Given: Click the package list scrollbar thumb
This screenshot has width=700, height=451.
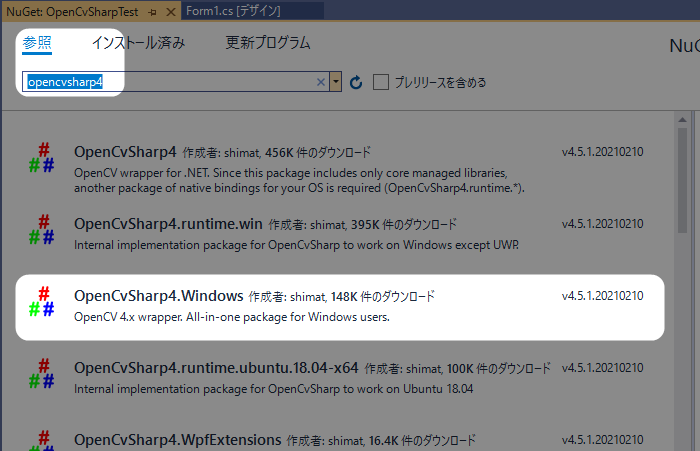Looking at the screenshot, I should [x=682, y=180].
